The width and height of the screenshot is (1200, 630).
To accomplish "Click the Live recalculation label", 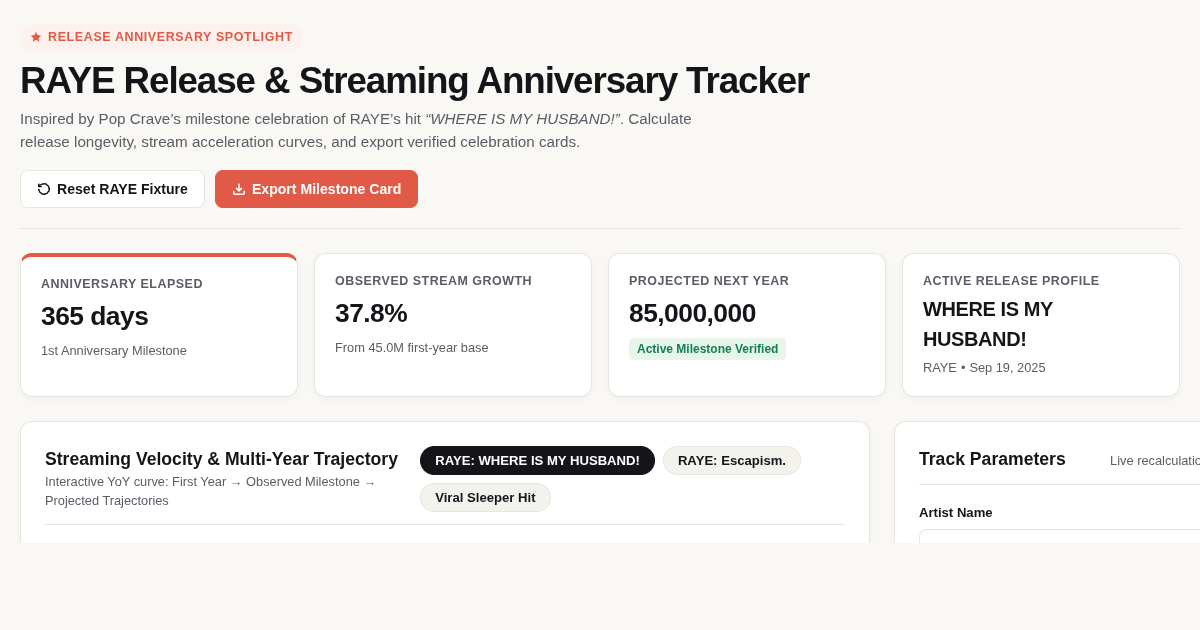I will tap(1155, 460).
